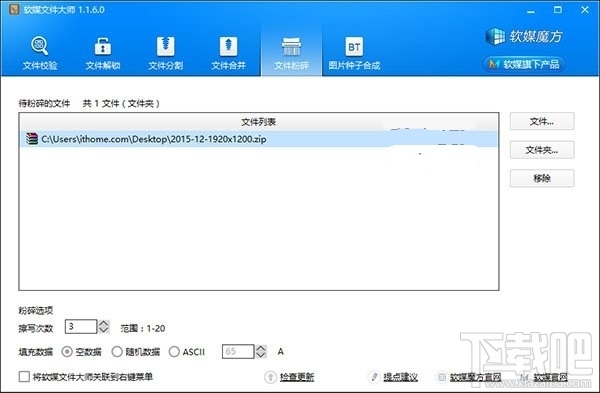Open the 文件分割 file split tool
The width and height of the screenshot is (600, 393).
[x=165, y=53]
